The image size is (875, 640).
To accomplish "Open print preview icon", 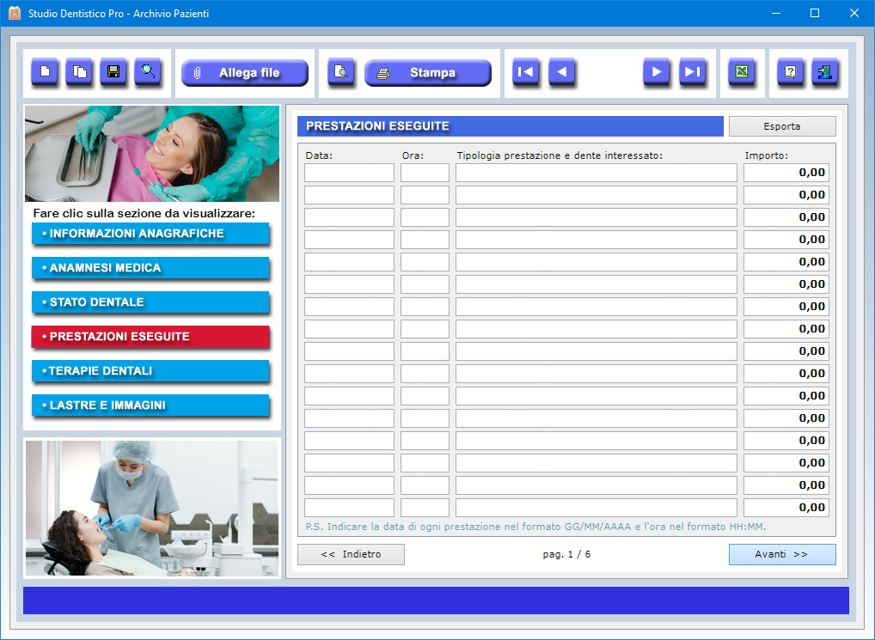I will coord(340,72).
